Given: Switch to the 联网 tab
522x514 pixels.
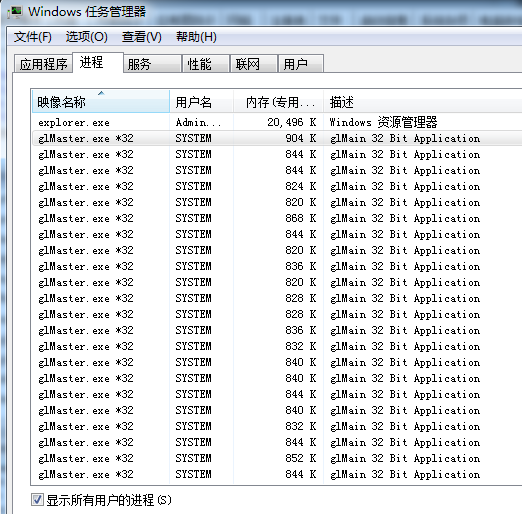Looking at the screenshot, I should pyautogui.click(x=254, y=64).
